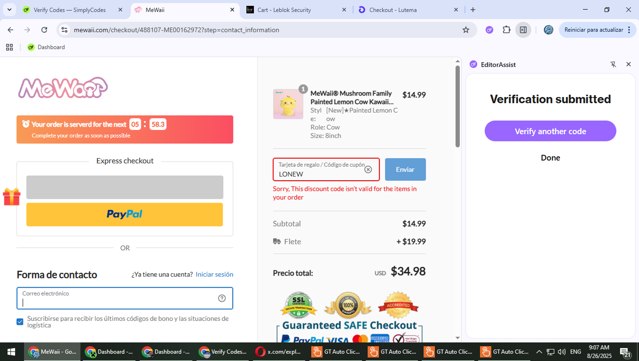
Task: Click the Iniciar sesión link
Action: [x=214, y=275]
